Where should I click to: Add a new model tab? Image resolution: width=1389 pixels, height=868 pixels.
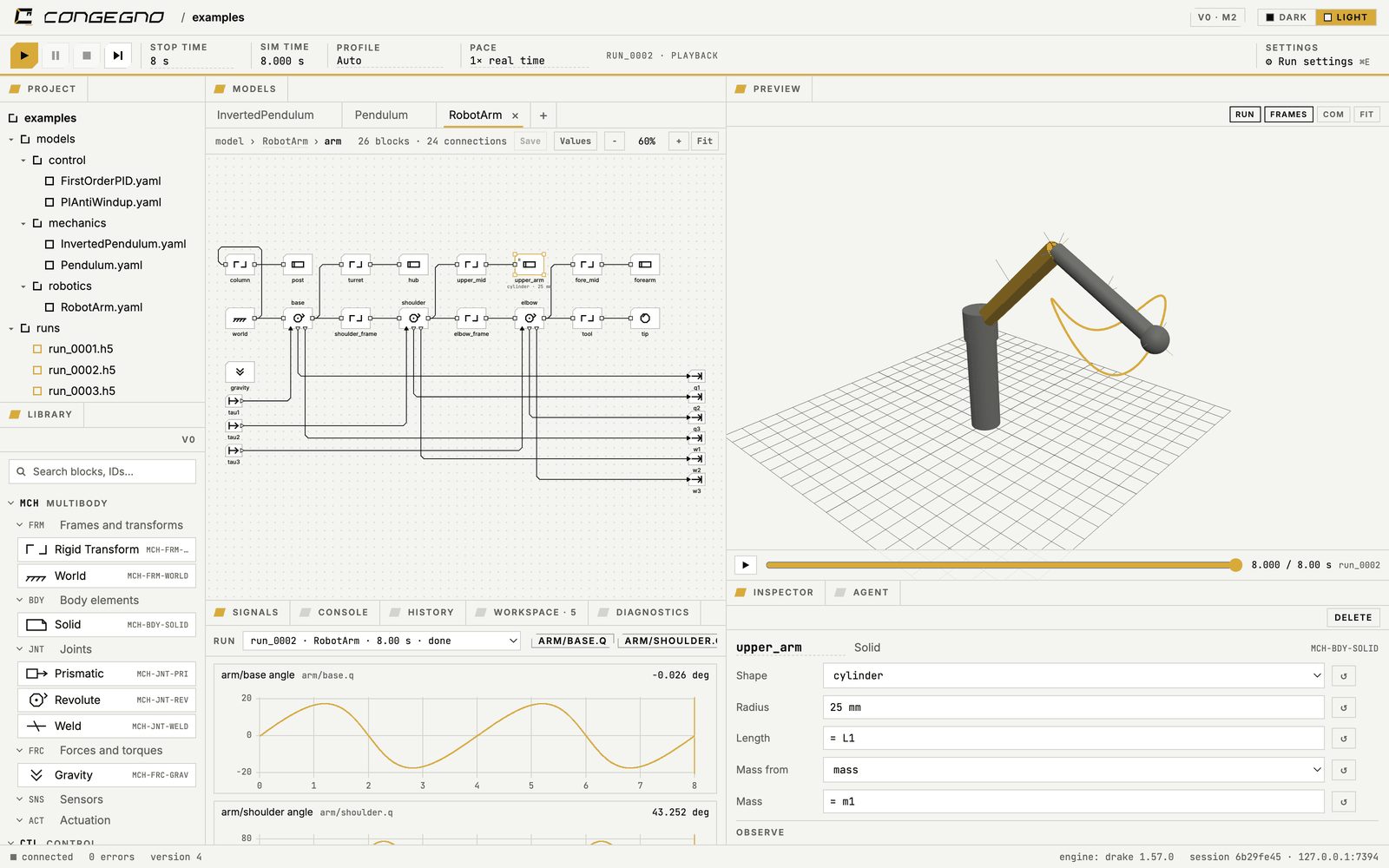pos(543,115)
